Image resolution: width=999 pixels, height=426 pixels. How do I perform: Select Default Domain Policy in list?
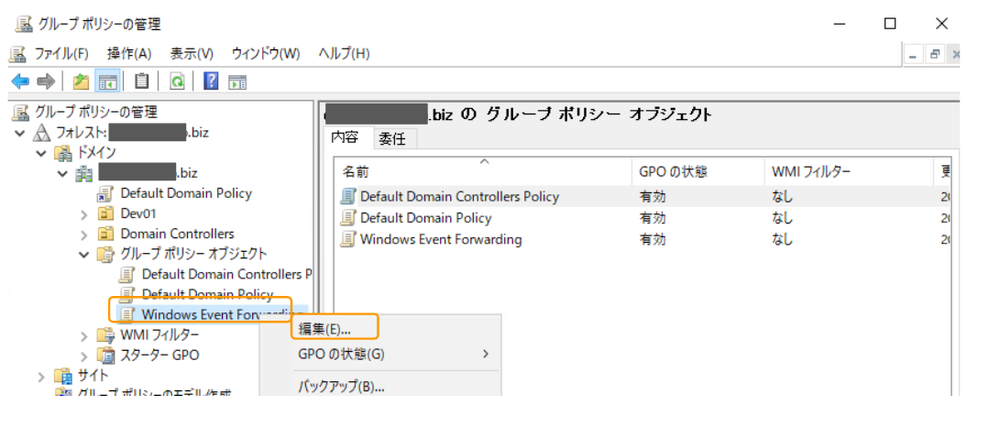[426, 218]
